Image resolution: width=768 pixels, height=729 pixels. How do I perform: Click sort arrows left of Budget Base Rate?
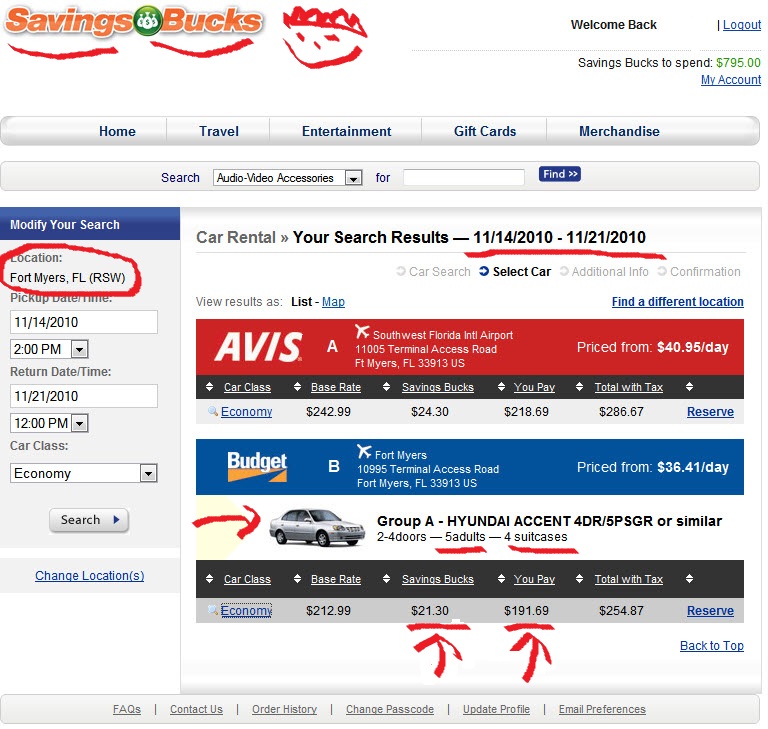coord(297,579)
